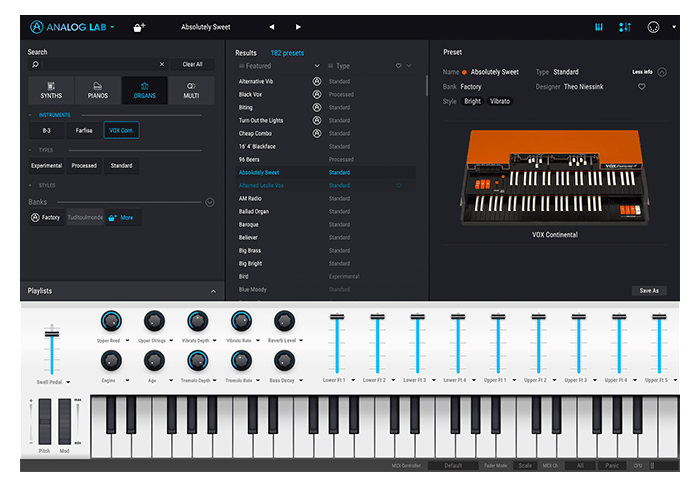
Task: Toggle the Processed type filter
Action: (x=84, y=166)
